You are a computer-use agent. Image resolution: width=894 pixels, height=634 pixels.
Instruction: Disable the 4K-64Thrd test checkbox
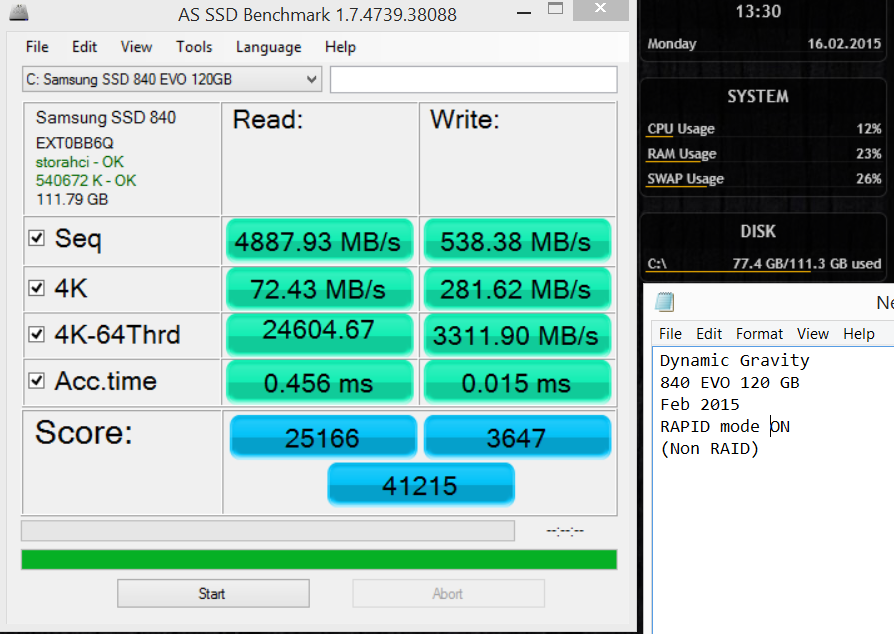pyautogui.click(x=37, y=334)
